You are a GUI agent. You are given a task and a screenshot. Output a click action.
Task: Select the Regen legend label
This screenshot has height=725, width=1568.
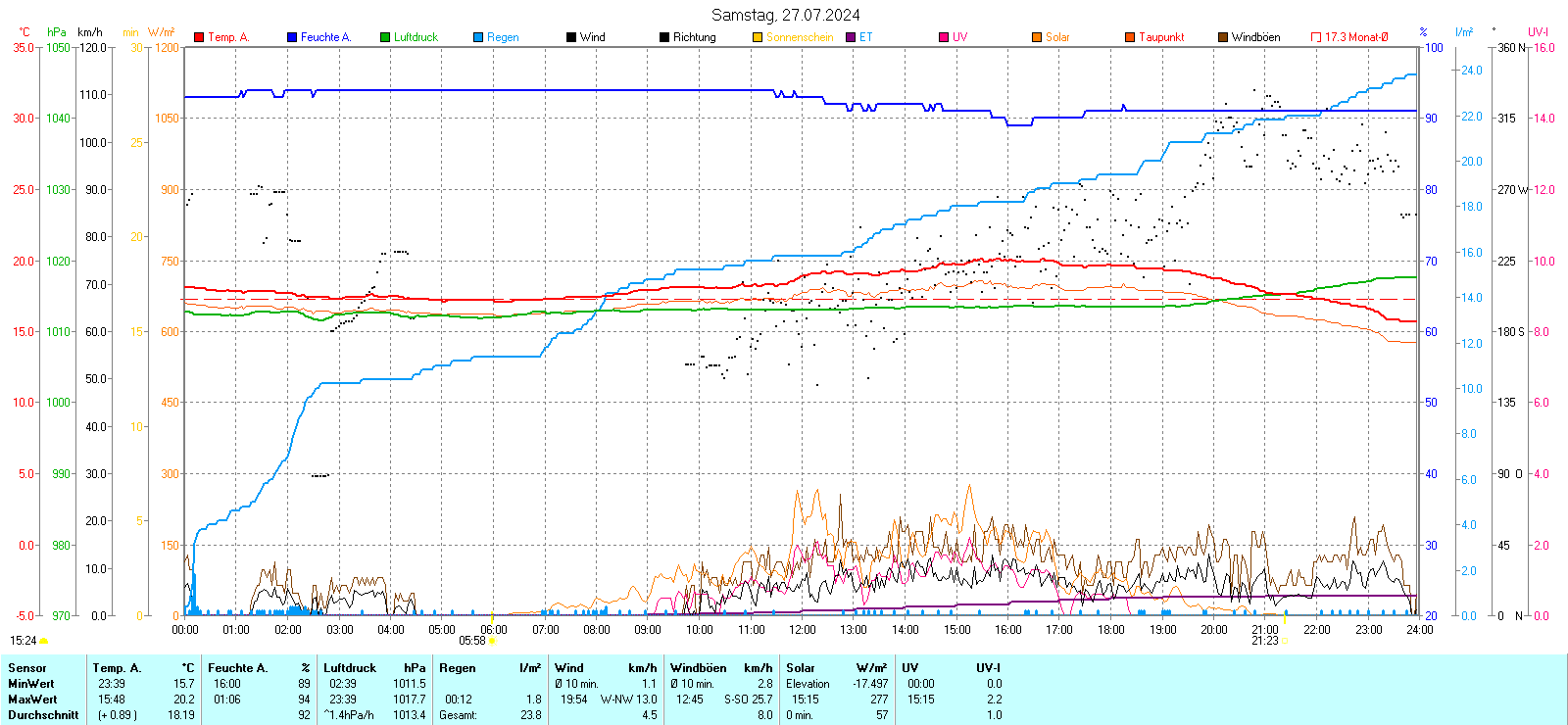click(503, 37)
